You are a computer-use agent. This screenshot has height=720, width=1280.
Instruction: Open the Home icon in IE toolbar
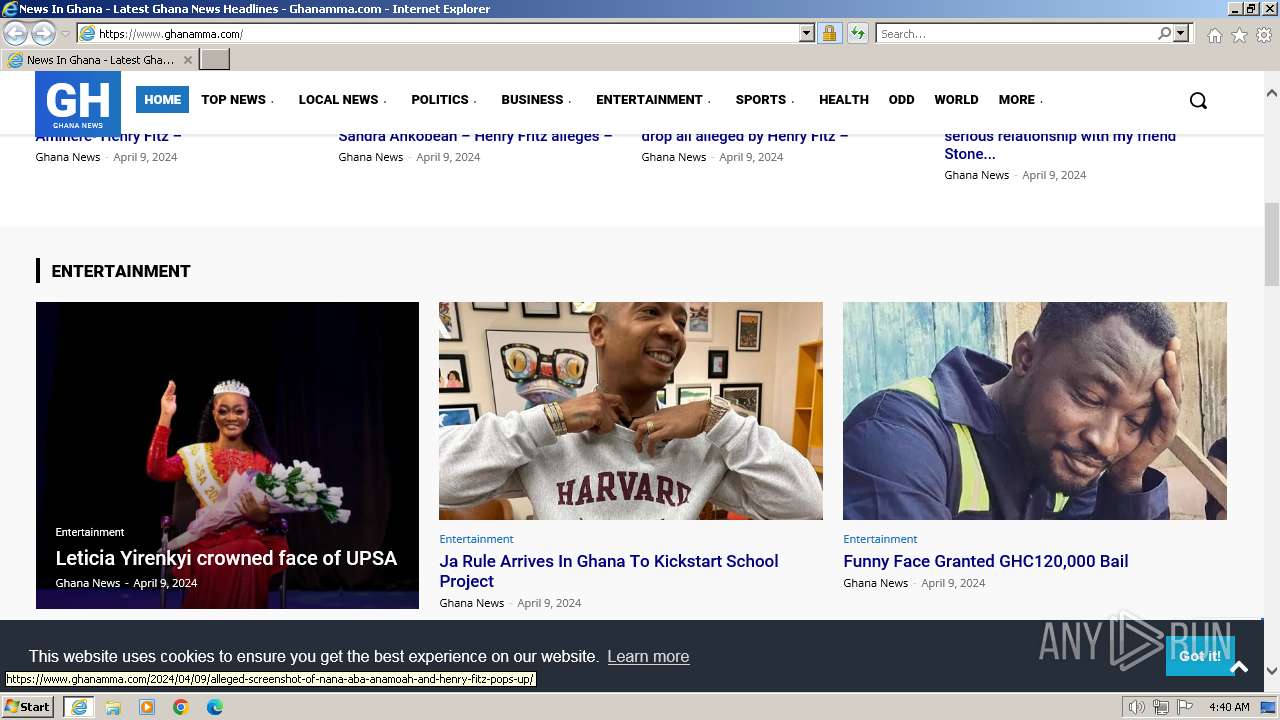pos(1214,35)
